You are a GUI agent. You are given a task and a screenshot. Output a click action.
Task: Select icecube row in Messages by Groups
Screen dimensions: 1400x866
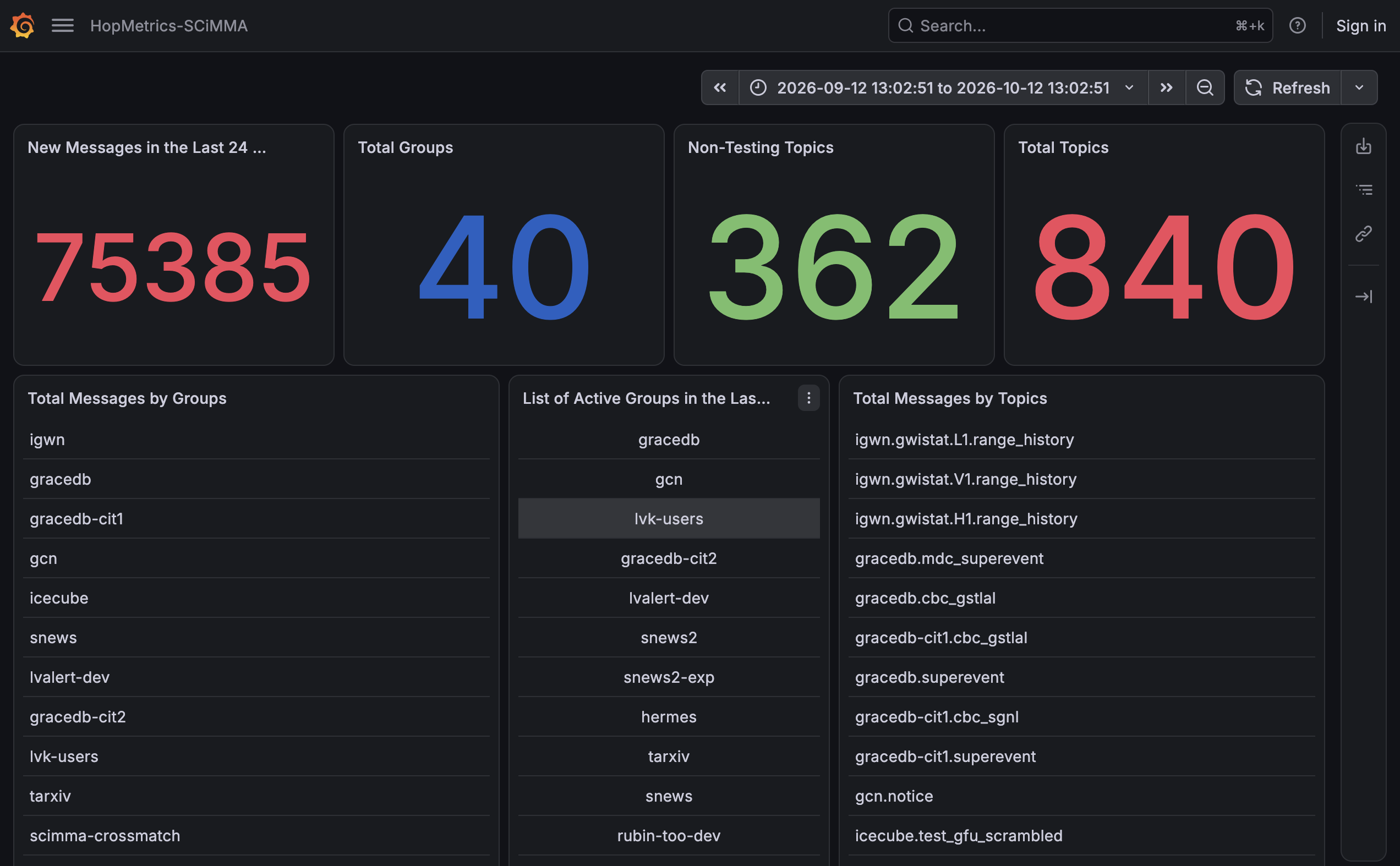click(256, 598)
